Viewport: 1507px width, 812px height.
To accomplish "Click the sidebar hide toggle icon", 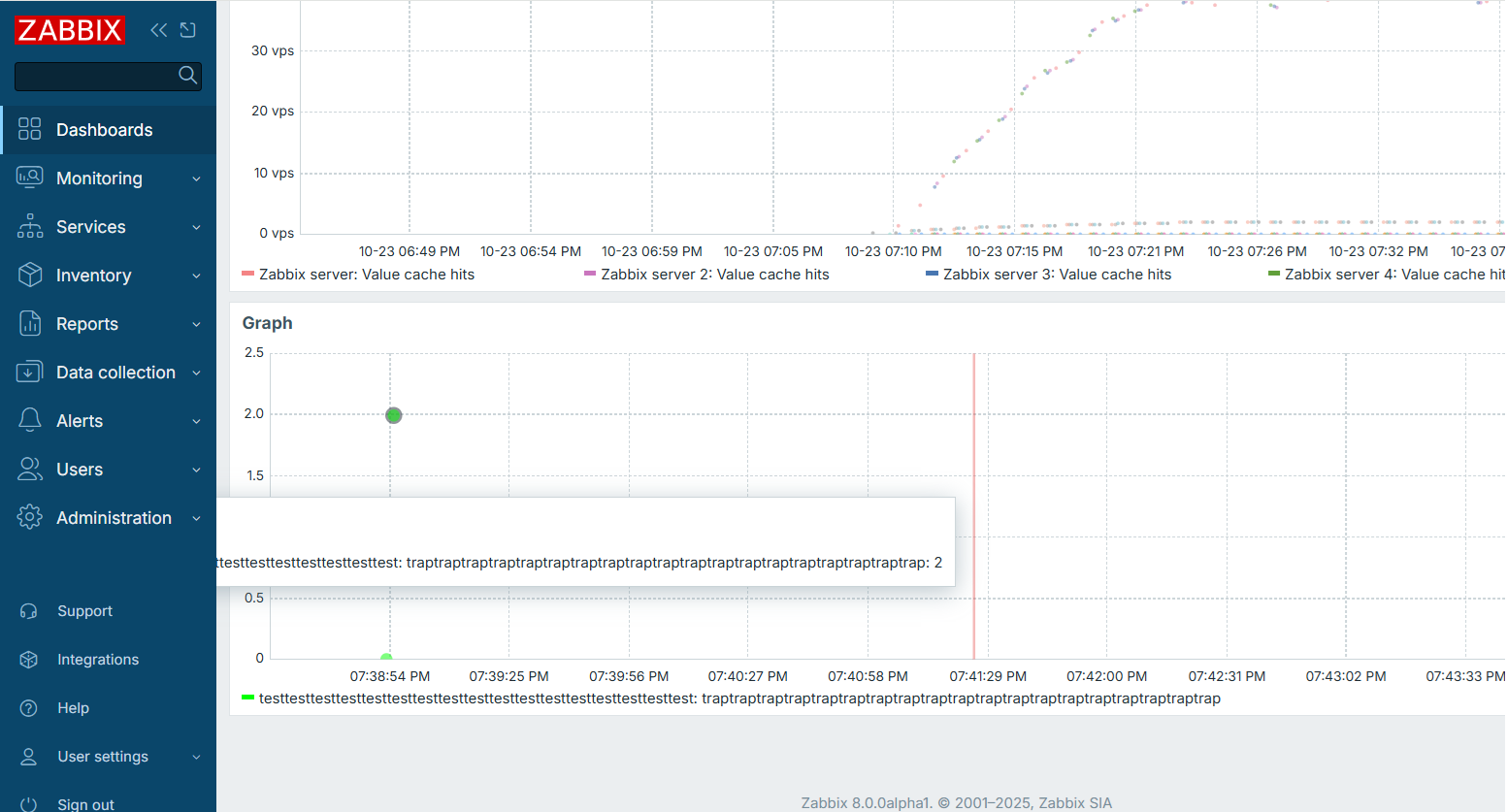I will click(188, 30).
